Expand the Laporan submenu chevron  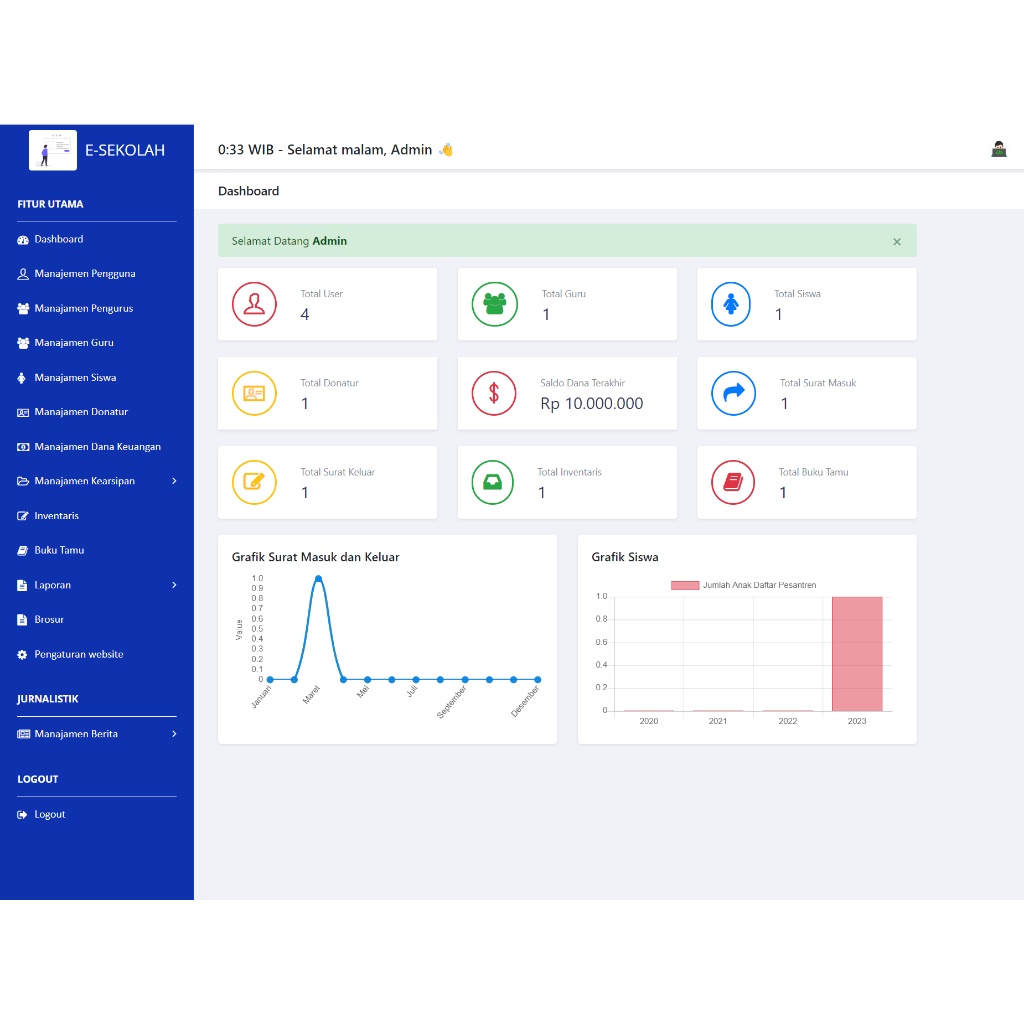174,585
